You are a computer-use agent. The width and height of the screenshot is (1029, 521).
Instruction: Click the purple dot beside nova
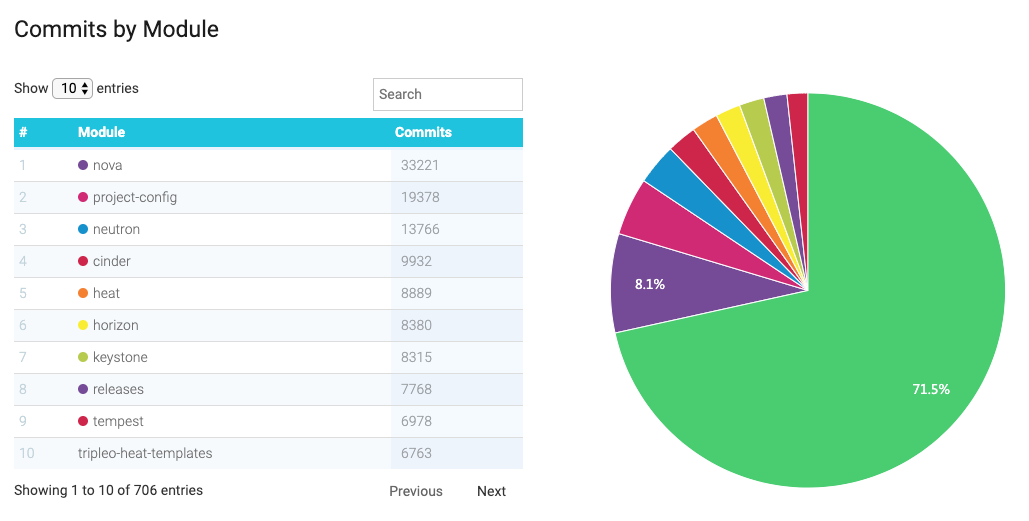pos(83,165)
